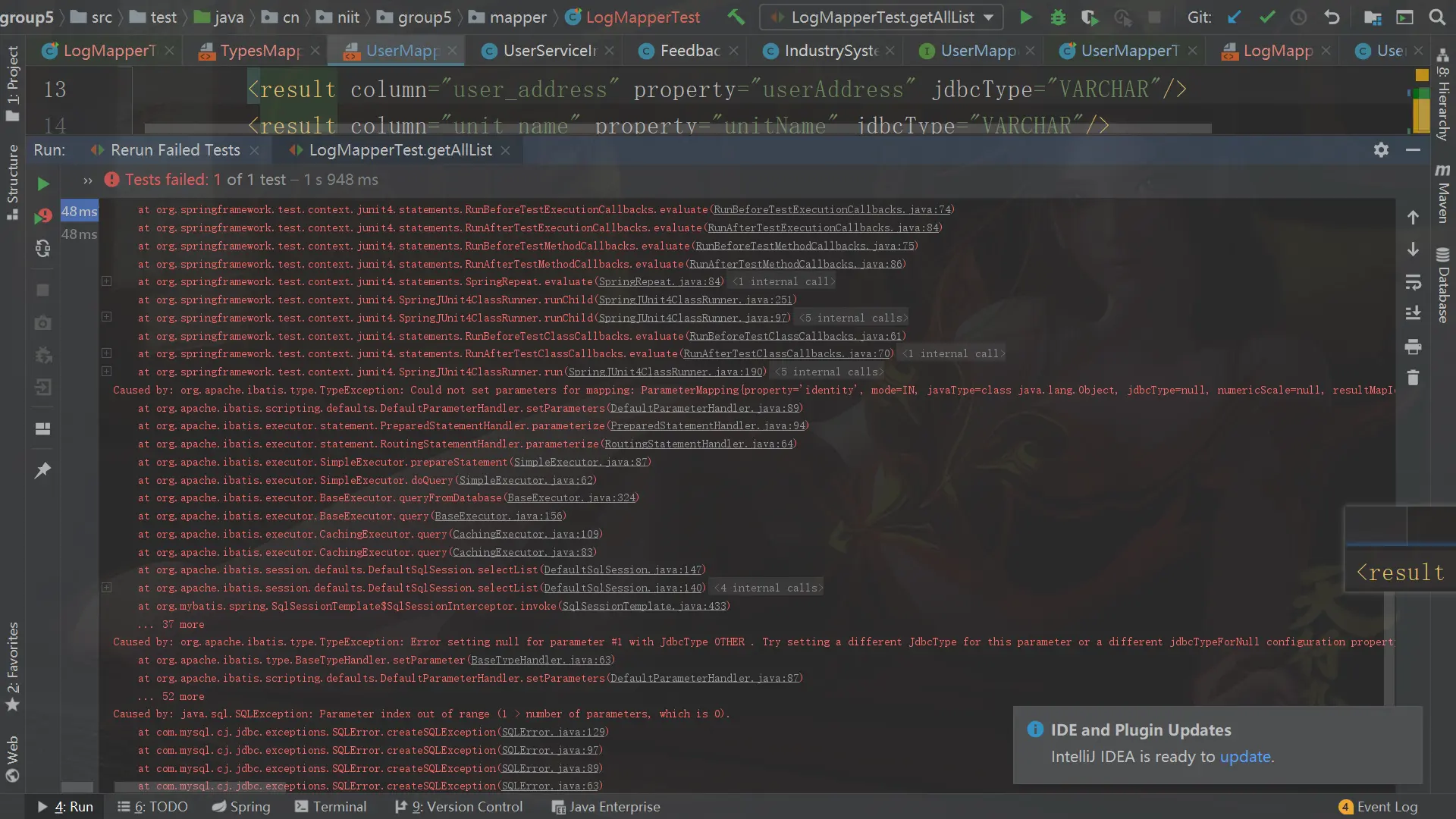Screen dimensions: 1456x819
Task: Click the green Run button in the top toolbar
Action: (1025, 17)
